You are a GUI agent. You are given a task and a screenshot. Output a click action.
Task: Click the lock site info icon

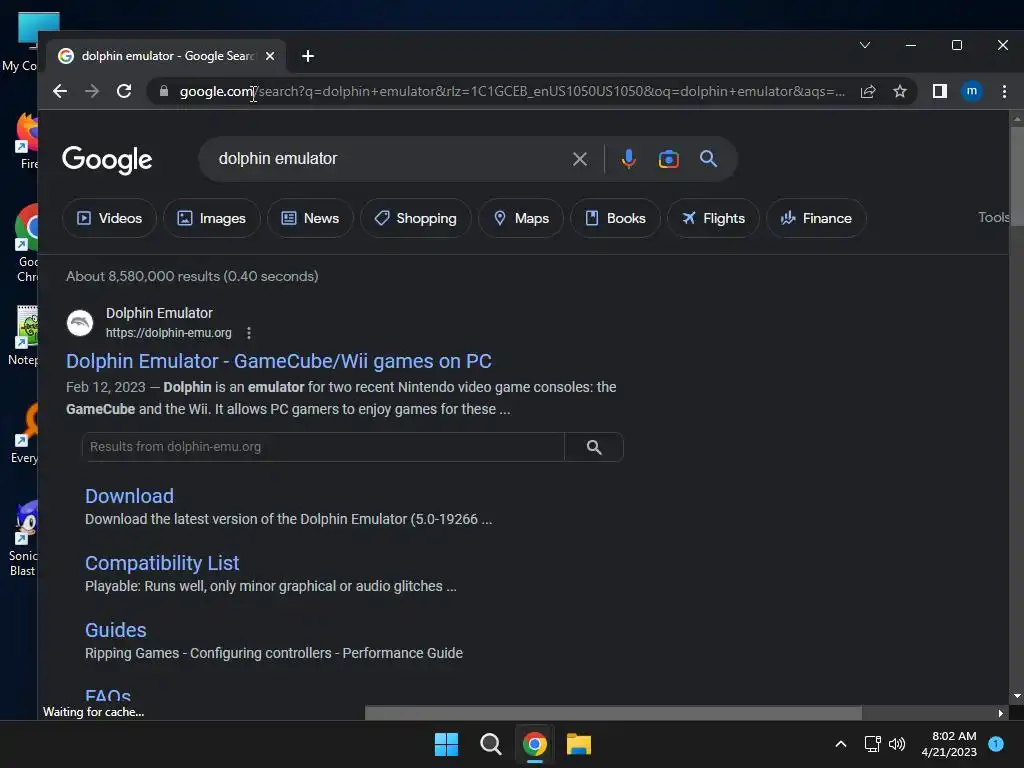point(164,91)
